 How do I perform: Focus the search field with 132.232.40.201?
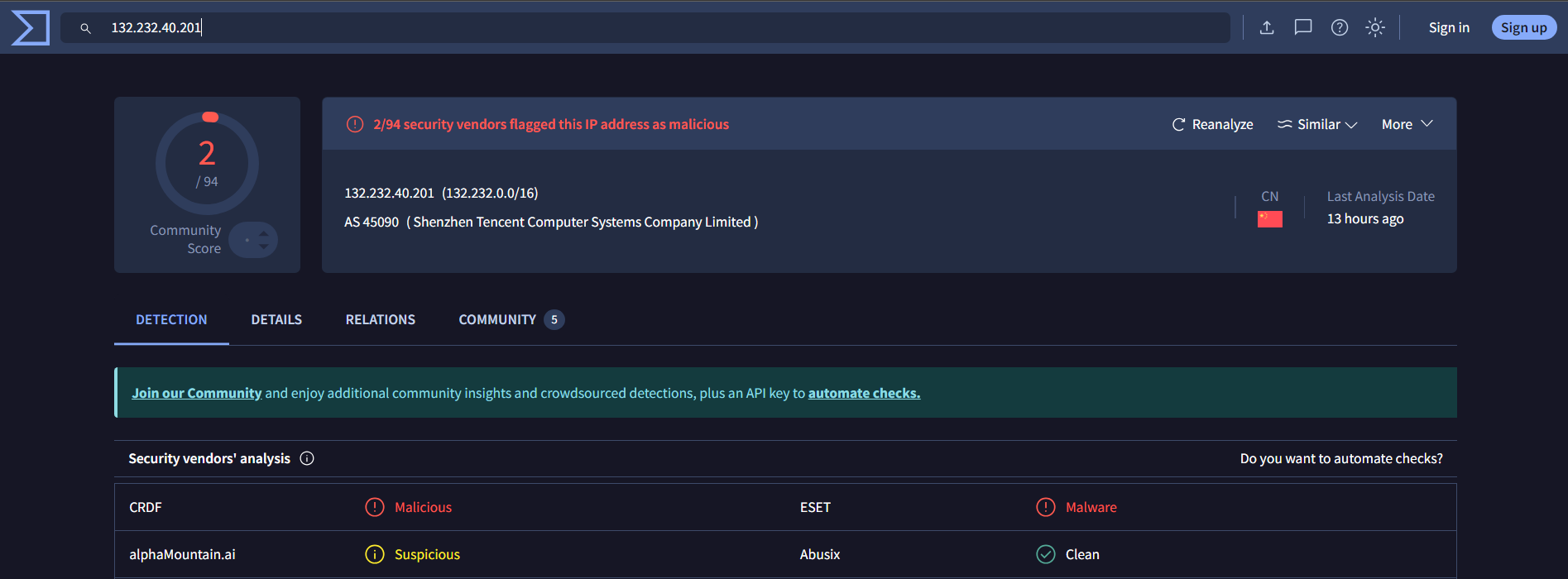pos(645,27)
